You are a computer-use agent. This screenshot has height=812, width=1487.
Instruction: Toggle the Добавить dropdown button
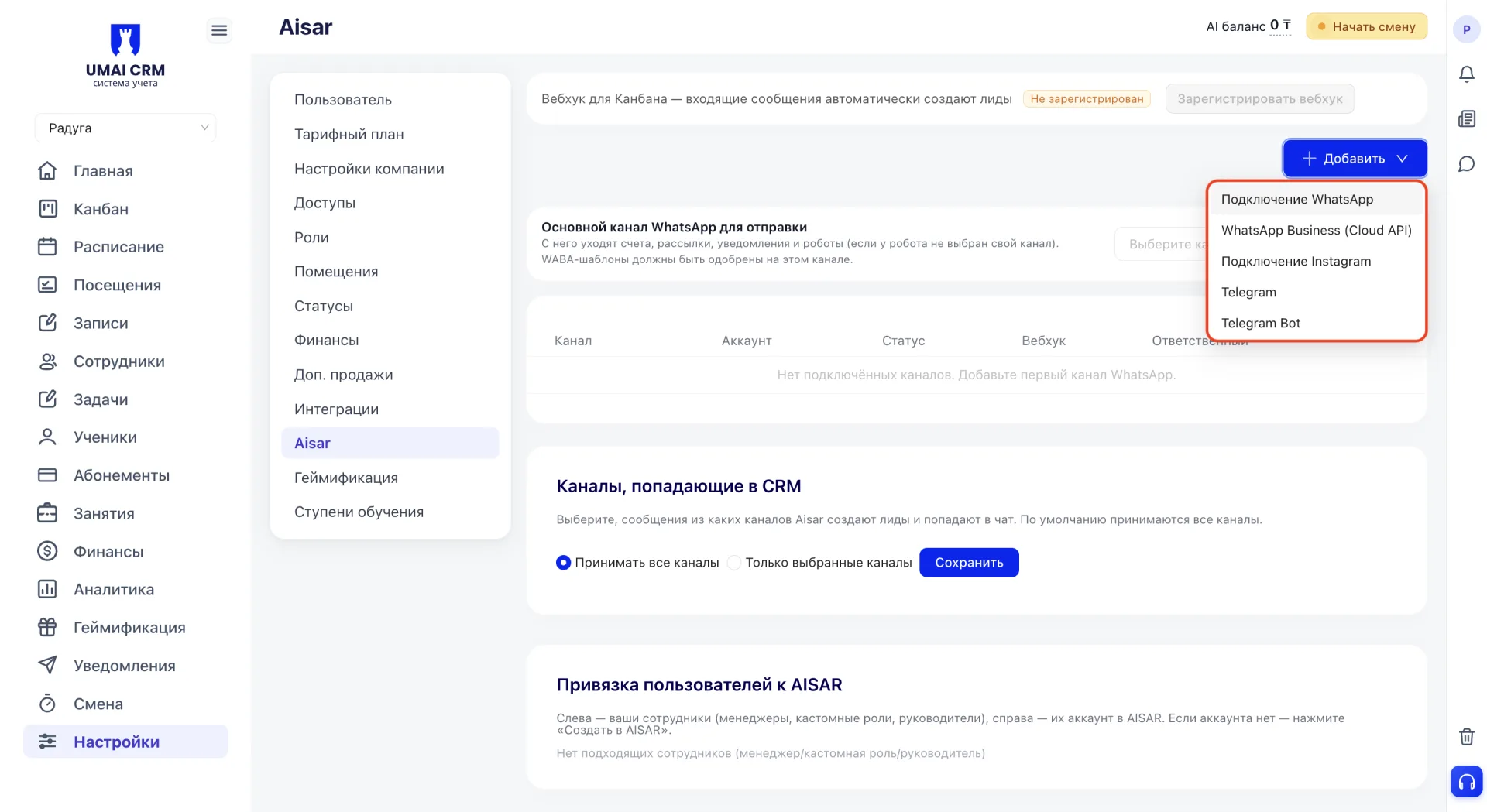[x=1355, y=159]
